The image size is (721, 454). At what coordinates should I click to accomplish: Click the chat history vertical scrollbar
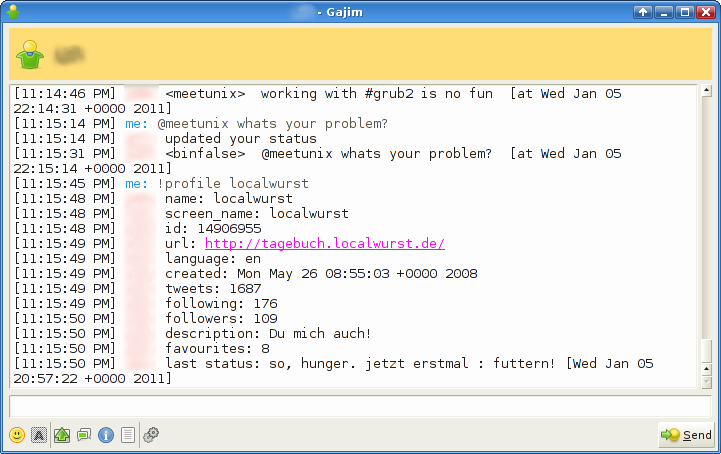(x=707, y=230)
